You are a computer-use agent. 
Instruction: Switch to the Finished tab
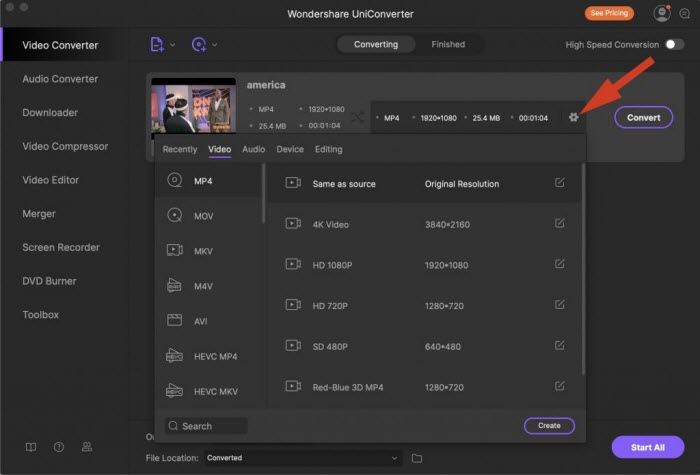pyautogui.click(x=448, y=44)
